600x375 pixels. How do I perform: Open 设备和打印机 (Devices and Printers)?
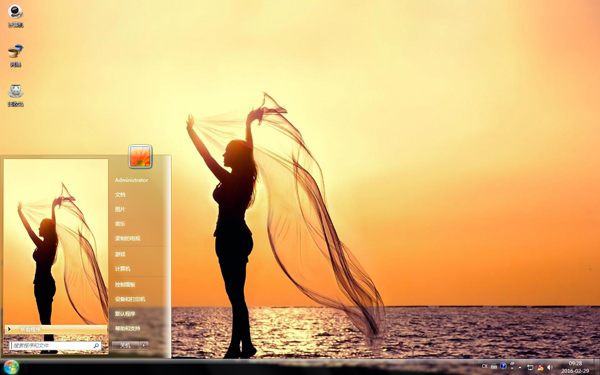click(x=130, y=299)
